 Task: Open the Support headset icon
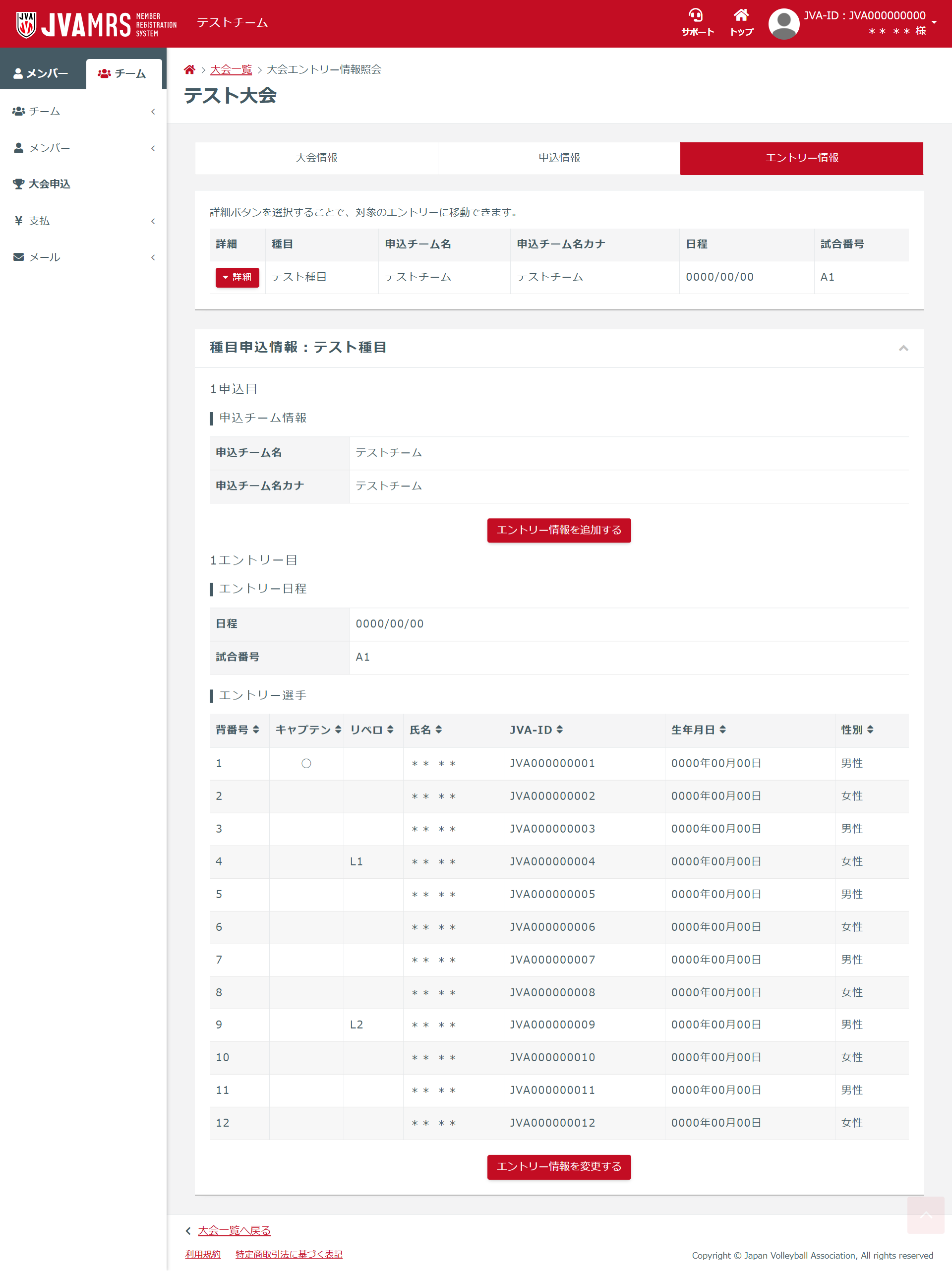(696, 15)
